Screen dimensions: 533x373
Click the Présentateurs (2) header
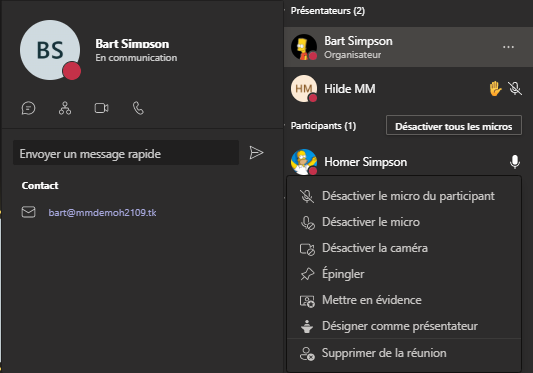(x=328, y=11)
